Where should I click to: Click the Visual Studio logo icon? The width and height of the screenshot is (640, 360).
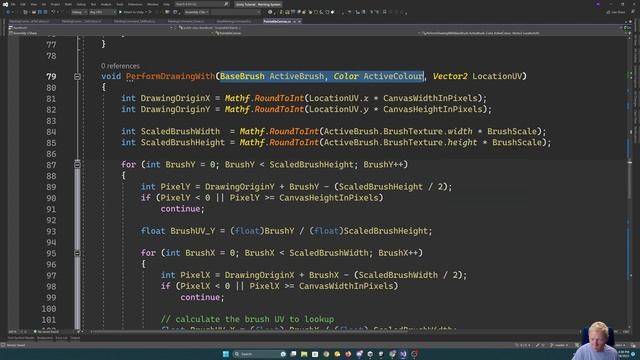pyautogui.click(x=5, y=4)
